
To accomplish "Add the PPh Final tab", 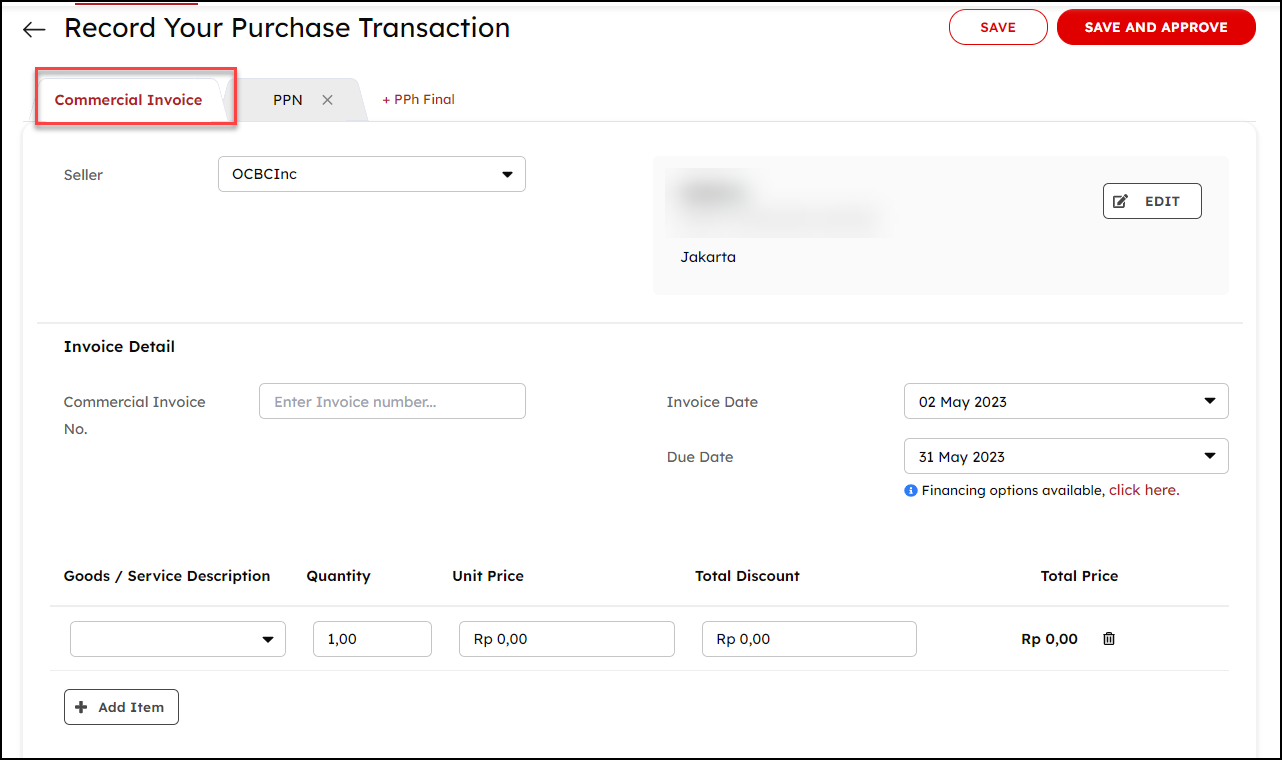I will coord(418,100).
